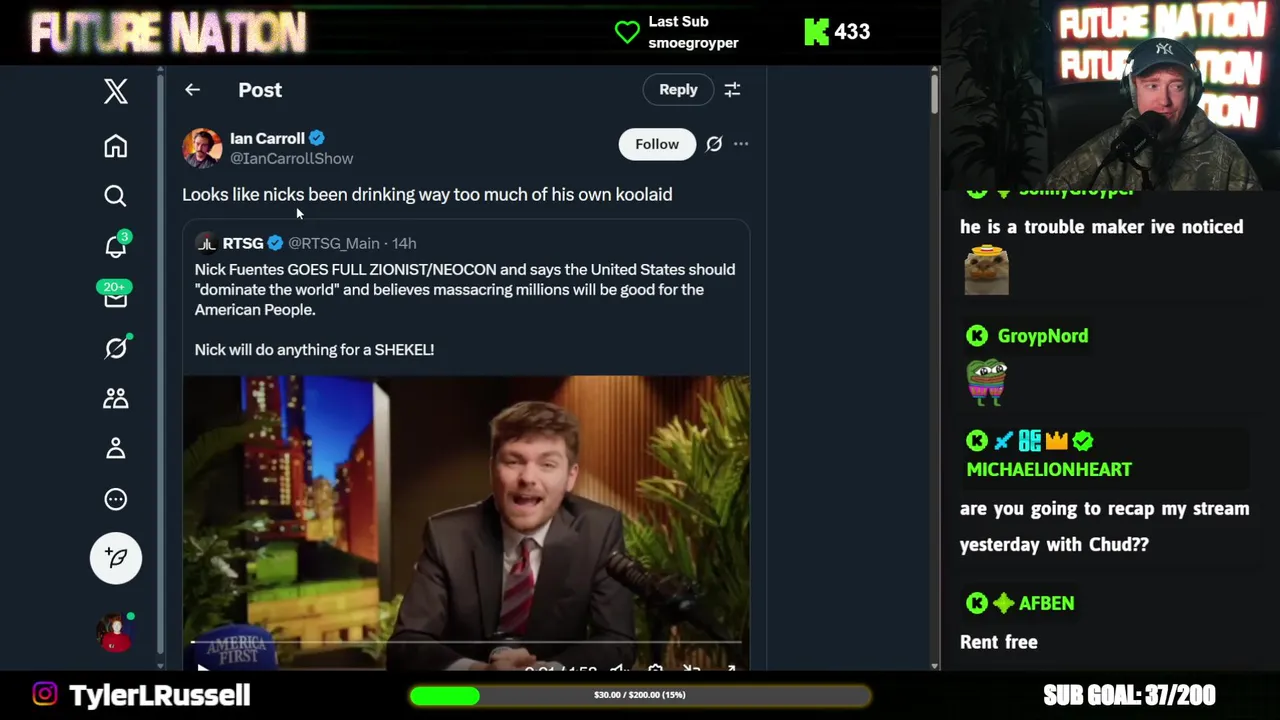Click the 'he is a trouble maker' chat message
This screenshot has width=1280, height=720.
click(1101, 227)
